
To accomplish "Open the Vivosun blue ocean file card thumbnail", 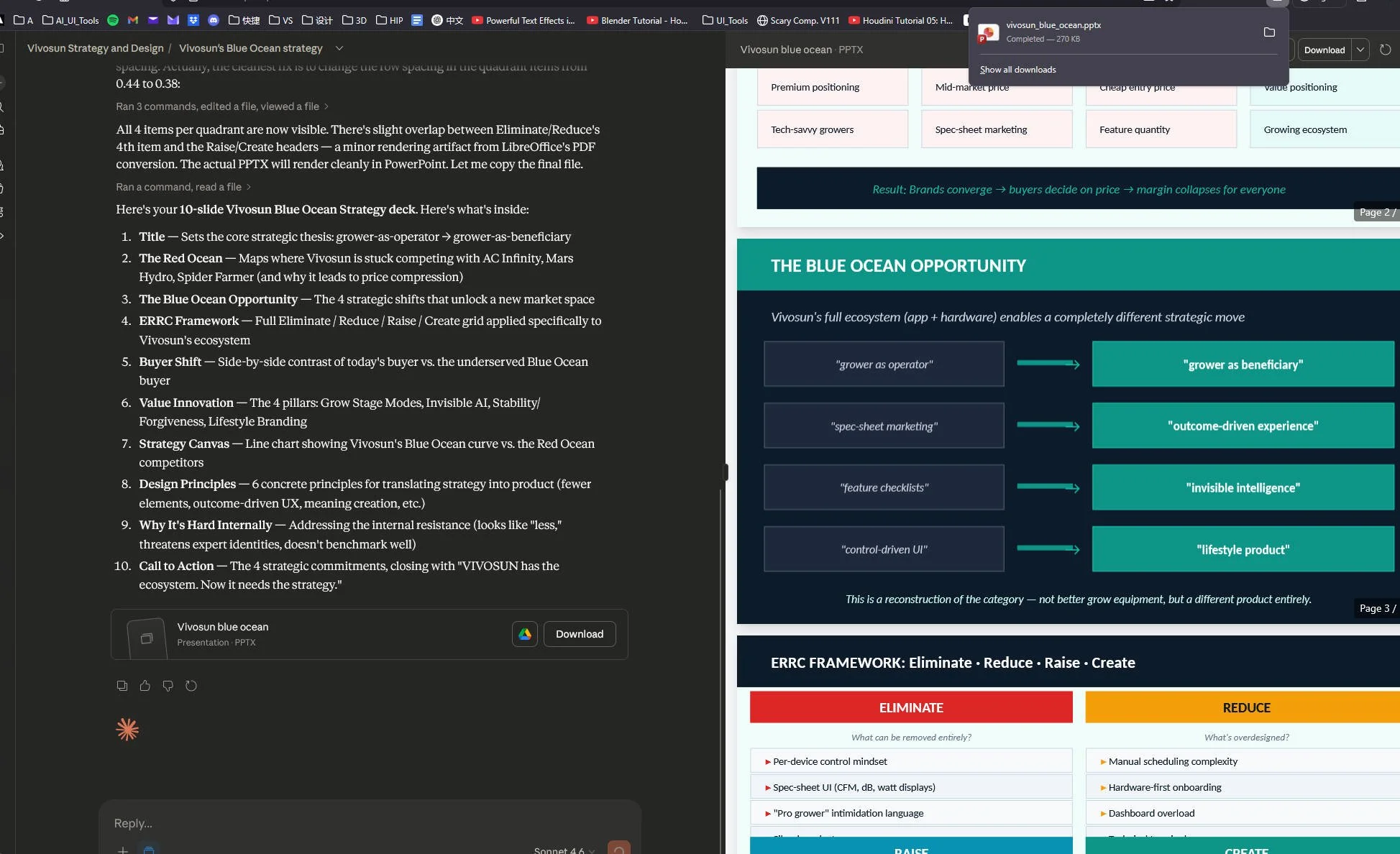I will [147, 638].
